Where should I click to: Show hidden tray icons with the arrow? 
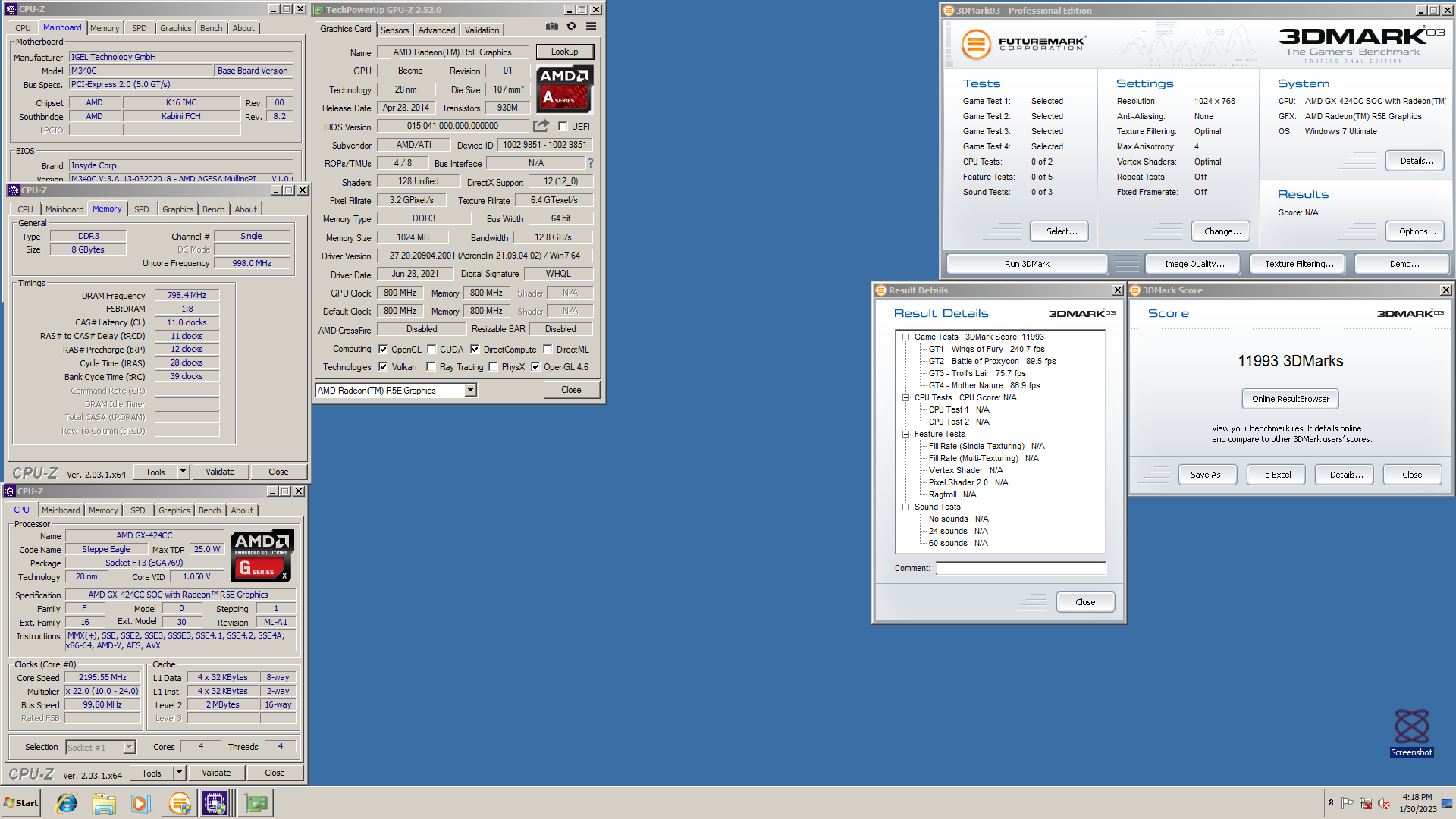pyautogui.click(x=1331, y=802)
